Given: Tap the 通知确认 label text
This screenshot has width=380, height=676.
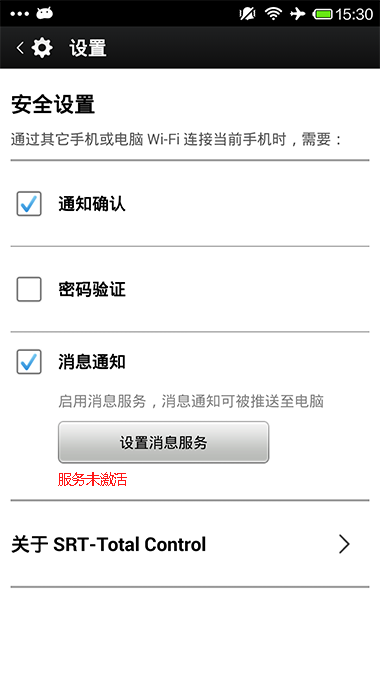Looking at the screenshot, I should pyautogui.click(x=92, y=203).
